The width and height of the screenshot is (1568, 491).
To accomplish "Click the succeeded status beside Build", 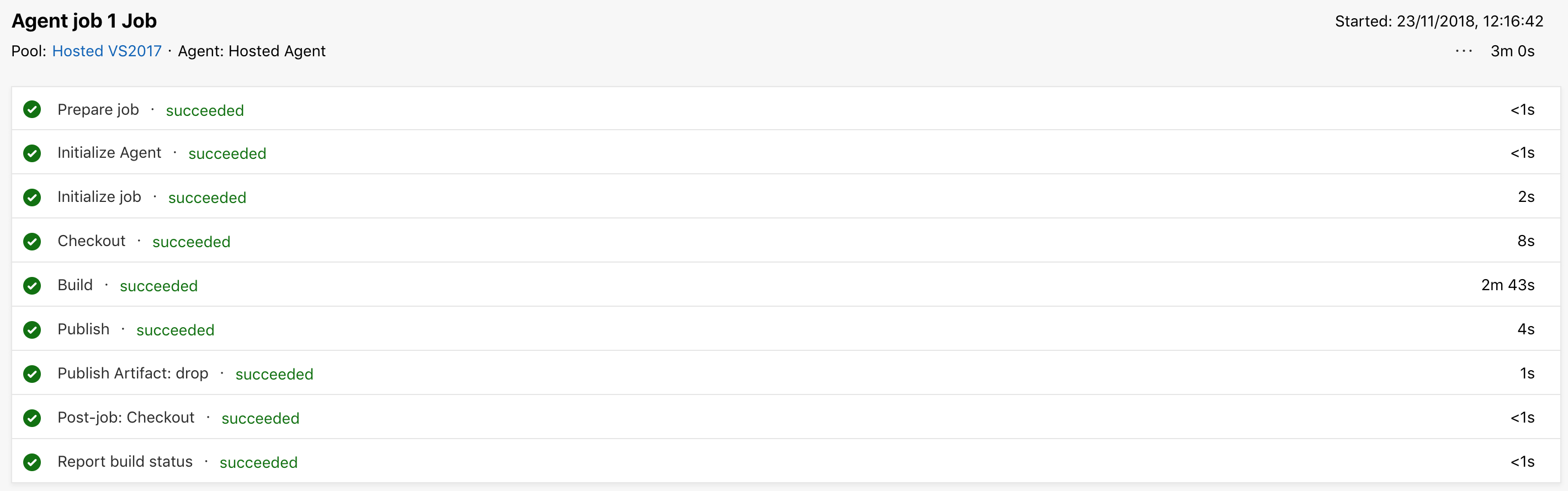I will (x=158, y=286).
